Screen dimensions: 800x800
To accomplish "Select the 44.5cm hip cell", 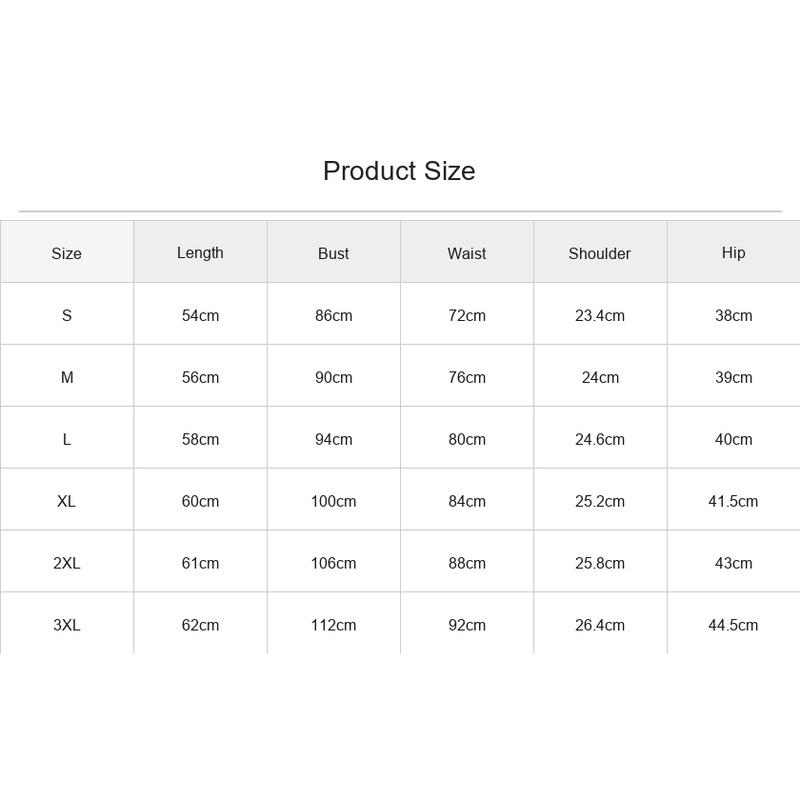I will coord(733,625).
